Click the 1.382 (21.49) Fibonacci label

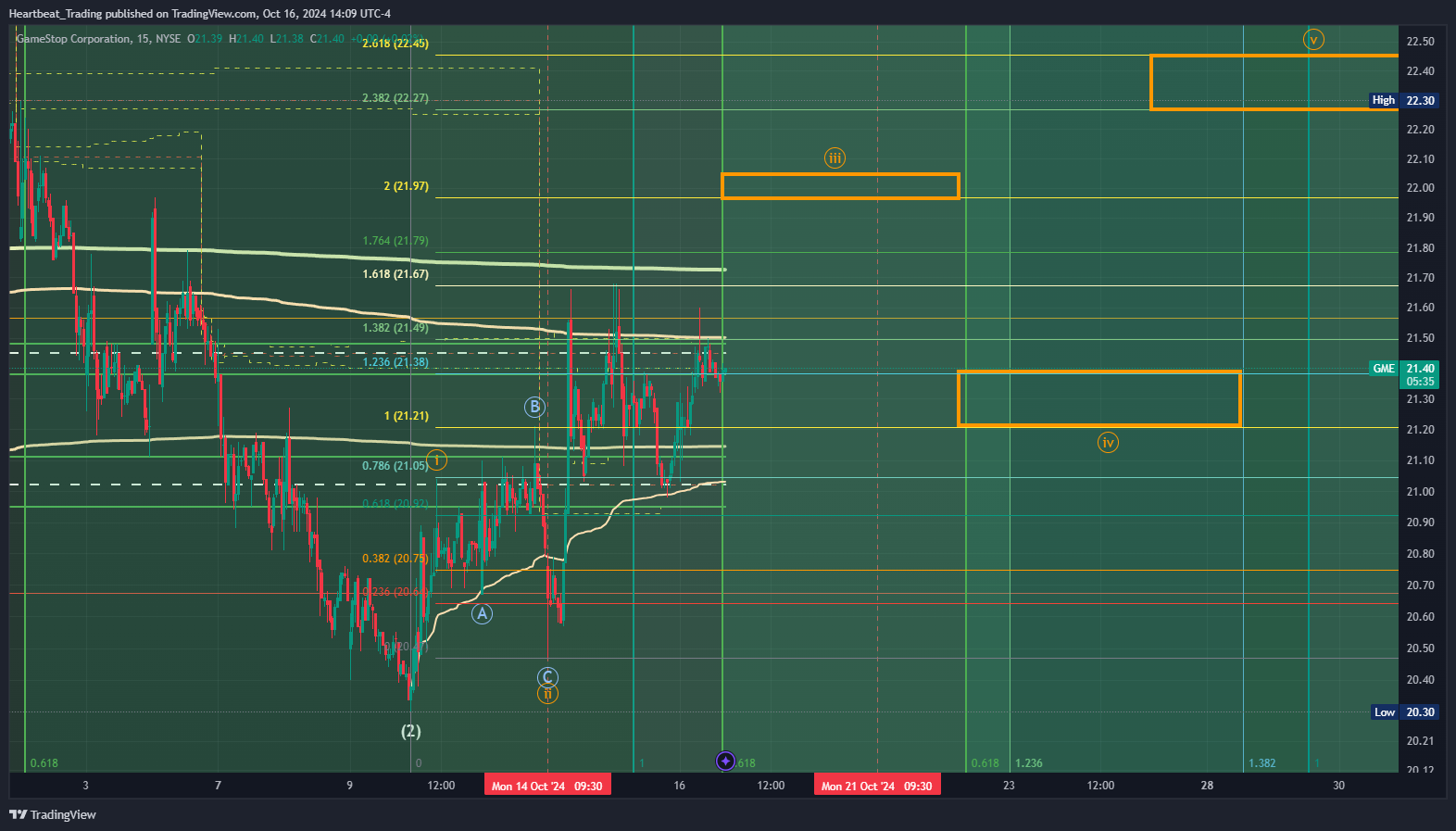pos(395,328)
